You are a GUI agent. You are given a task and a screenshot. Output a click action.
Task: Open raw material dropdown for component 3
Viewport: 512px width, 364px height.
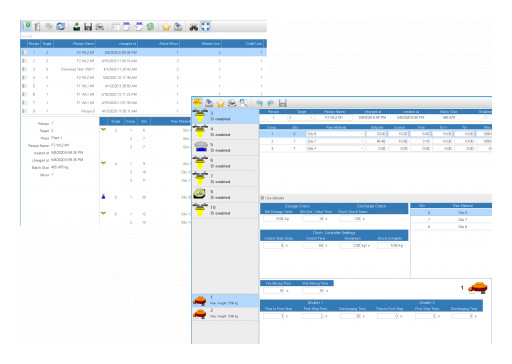point(362,148)
